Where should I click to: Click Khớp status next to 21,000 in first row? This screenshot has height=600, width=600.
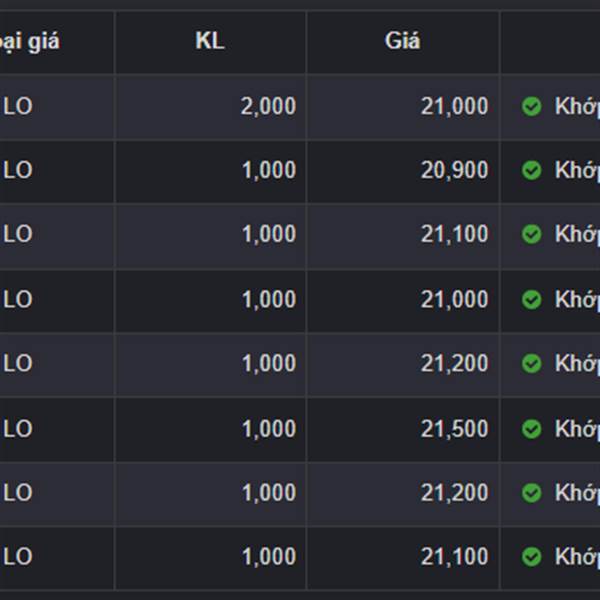pyautogui.click(x=577, y=106)
